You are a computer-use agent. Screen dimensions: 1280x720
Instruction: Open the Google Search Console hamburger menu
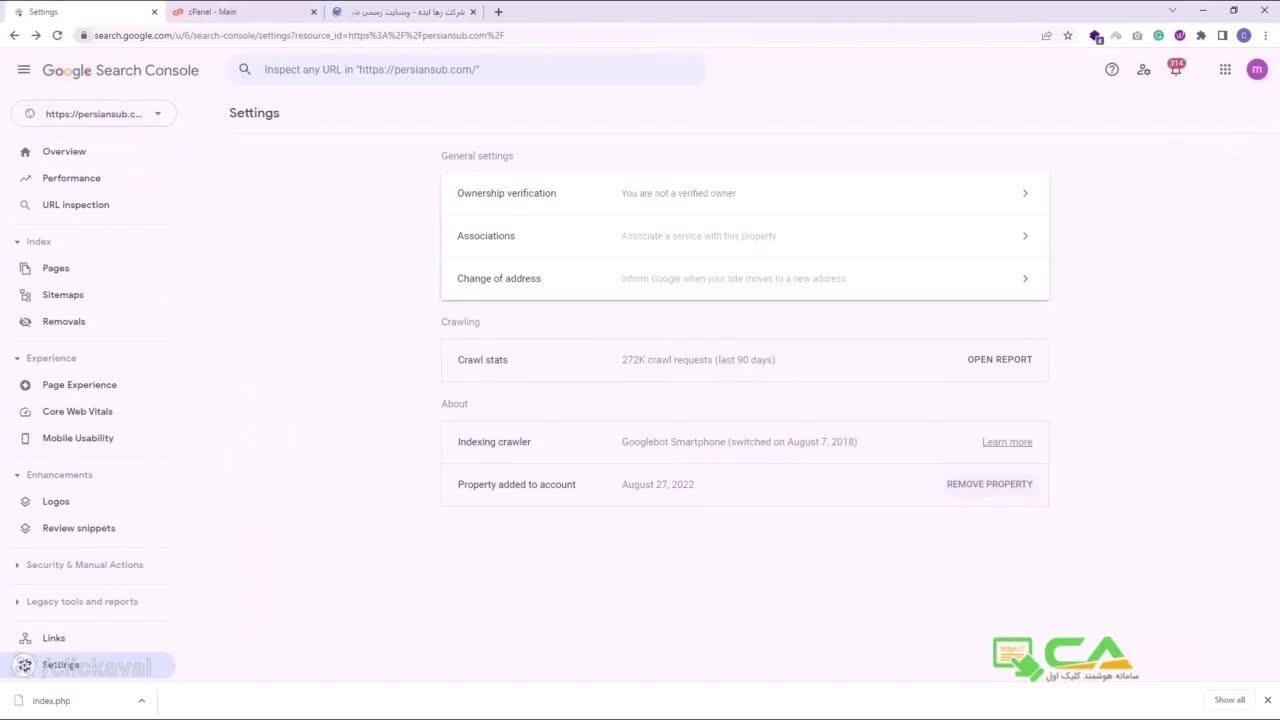click(x=24, y=70)
